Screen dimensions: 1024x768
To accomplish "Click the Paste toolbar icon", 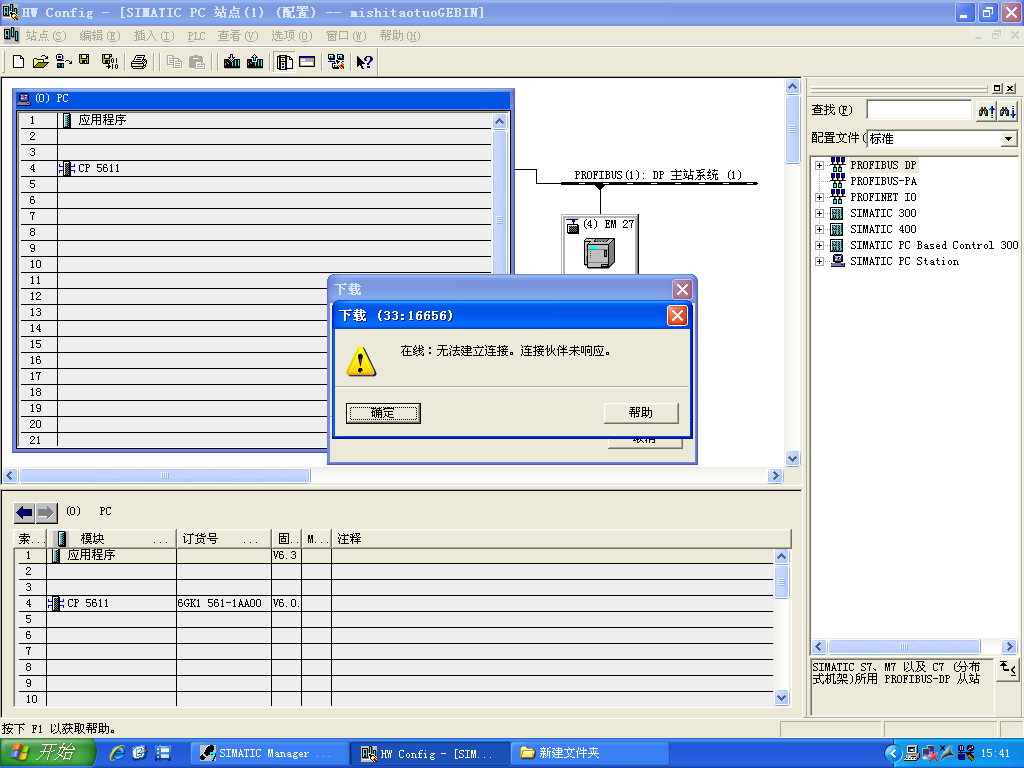I will 196,62.
